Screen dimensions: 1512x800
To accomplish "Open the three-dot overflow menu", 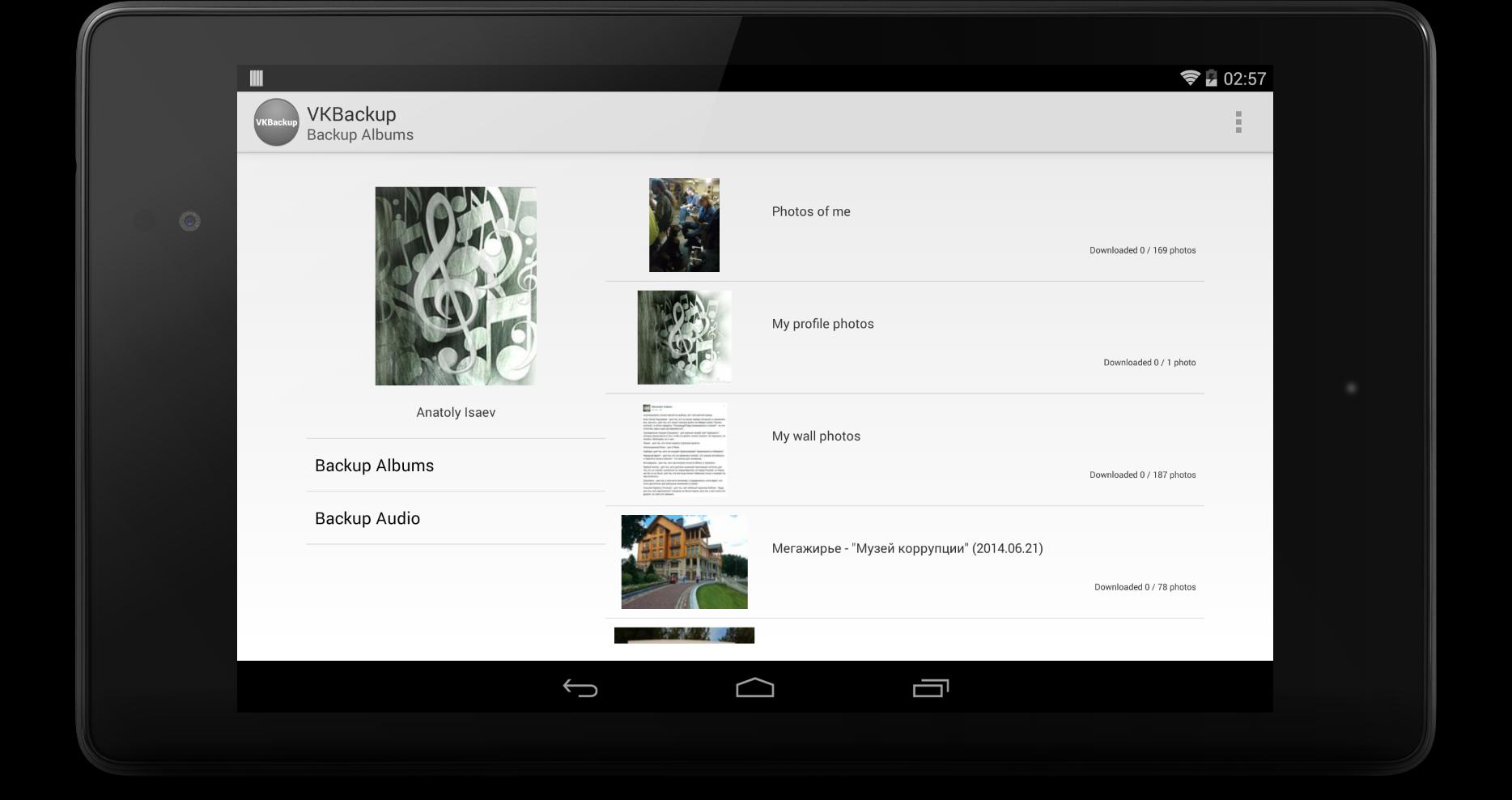I will 1238,122.
